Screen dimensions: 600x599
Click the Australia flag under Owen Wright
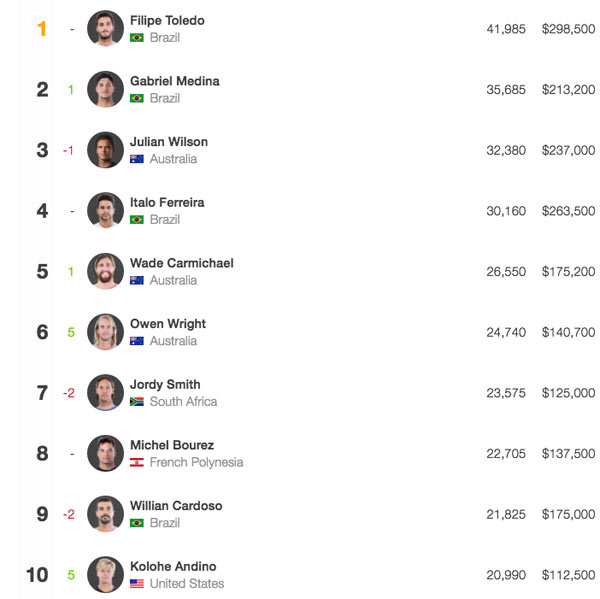click(137, 341)
